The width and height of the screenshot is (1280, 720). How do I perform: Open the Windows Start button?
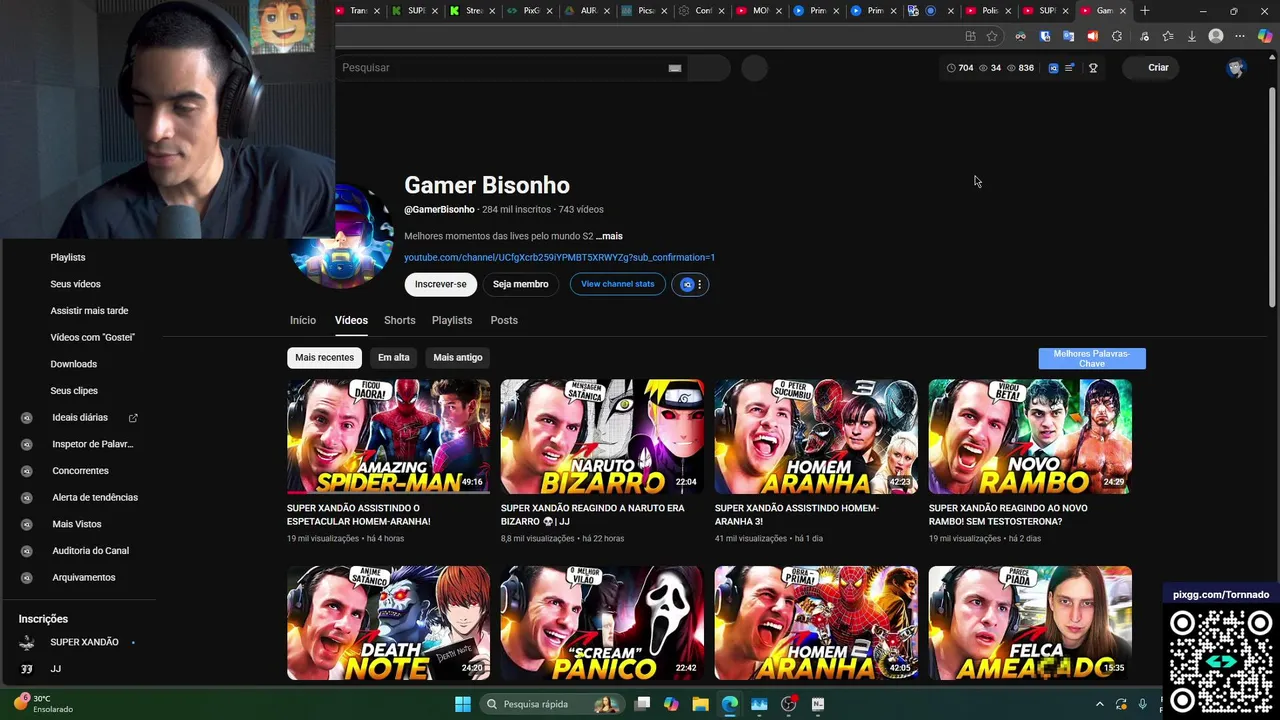(463, 704)
